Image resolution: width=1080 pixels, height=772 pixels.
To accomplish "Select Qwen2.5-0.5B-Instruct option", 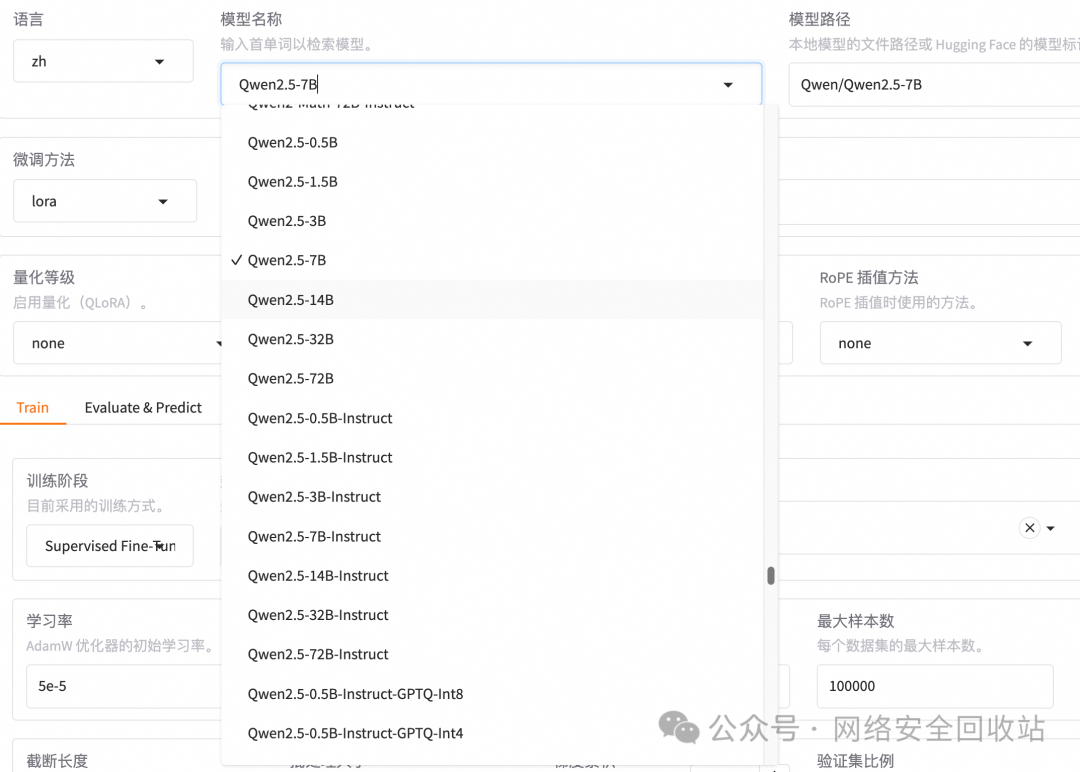I will [x=492, y=418].
